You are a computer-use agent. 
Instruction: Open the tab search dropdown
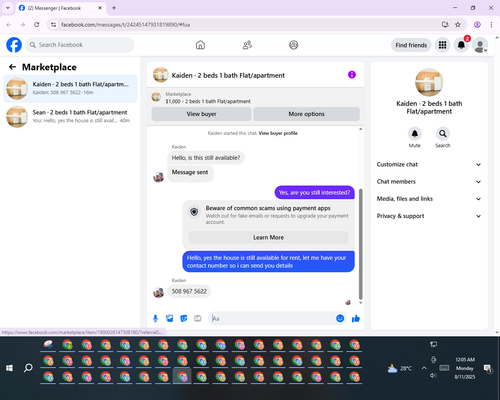point(8,8)
